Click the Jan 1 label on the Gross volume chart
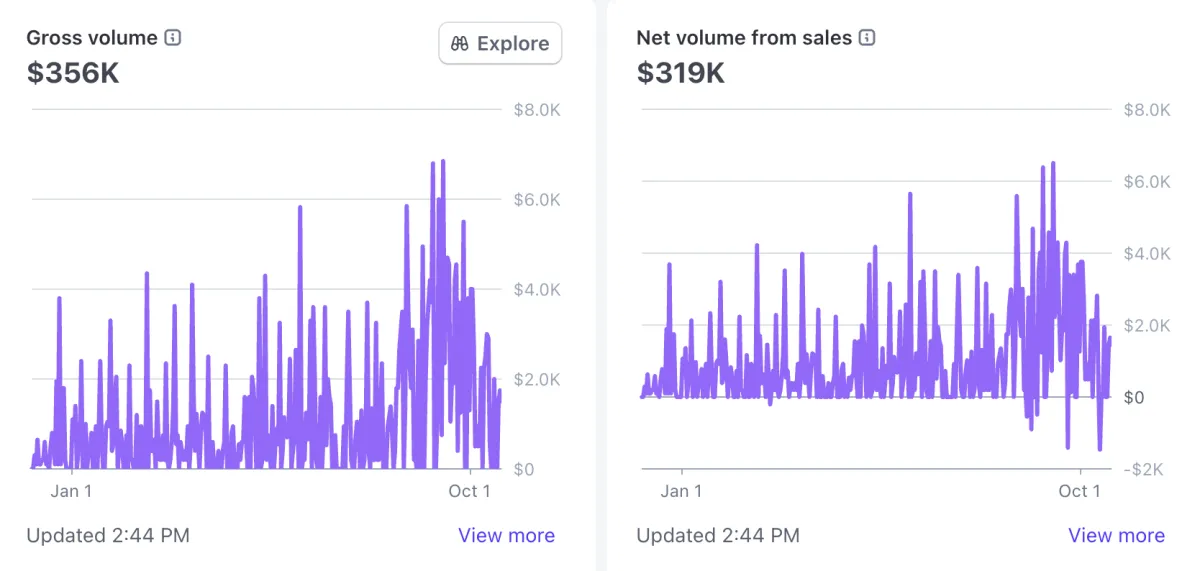Image resolution: width=1200 pixels, height=571 pixels. 71,490
